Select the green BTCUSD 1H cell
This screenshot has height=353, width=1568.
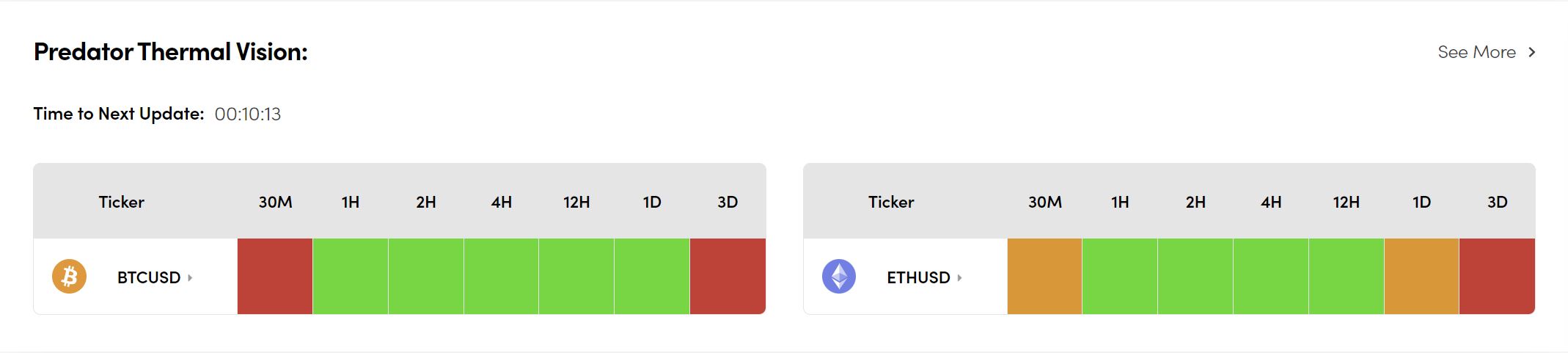(351, 277)
